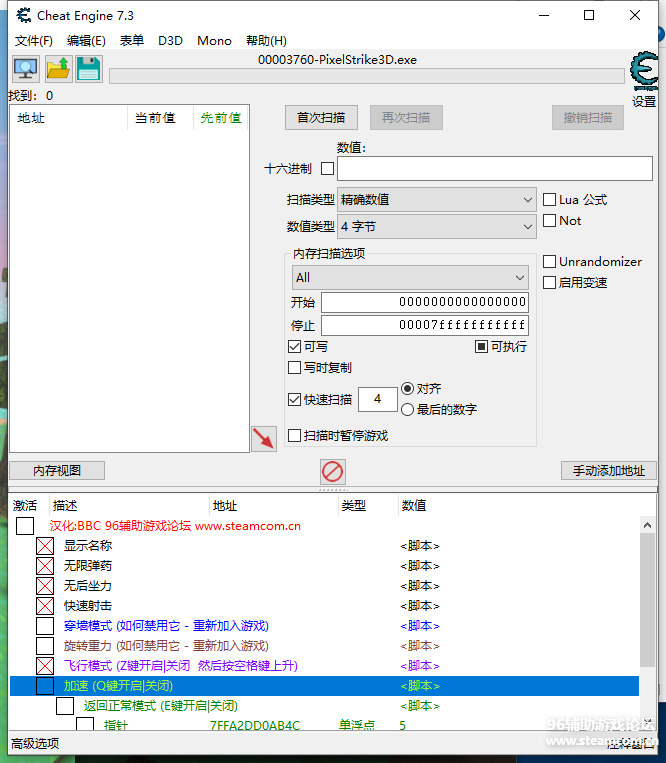Deactivate the 飞行模式 script
This screenshot has width=666, height=763.
click(x=45, y=666)
